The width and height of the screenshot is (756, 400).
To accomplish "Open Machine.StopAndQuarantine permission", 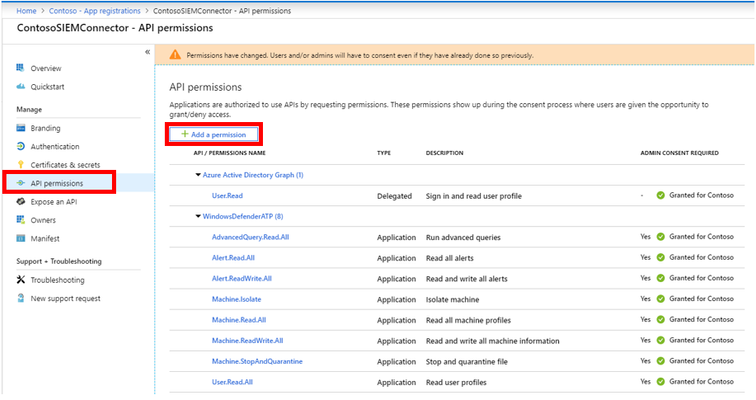I will 257,361.
